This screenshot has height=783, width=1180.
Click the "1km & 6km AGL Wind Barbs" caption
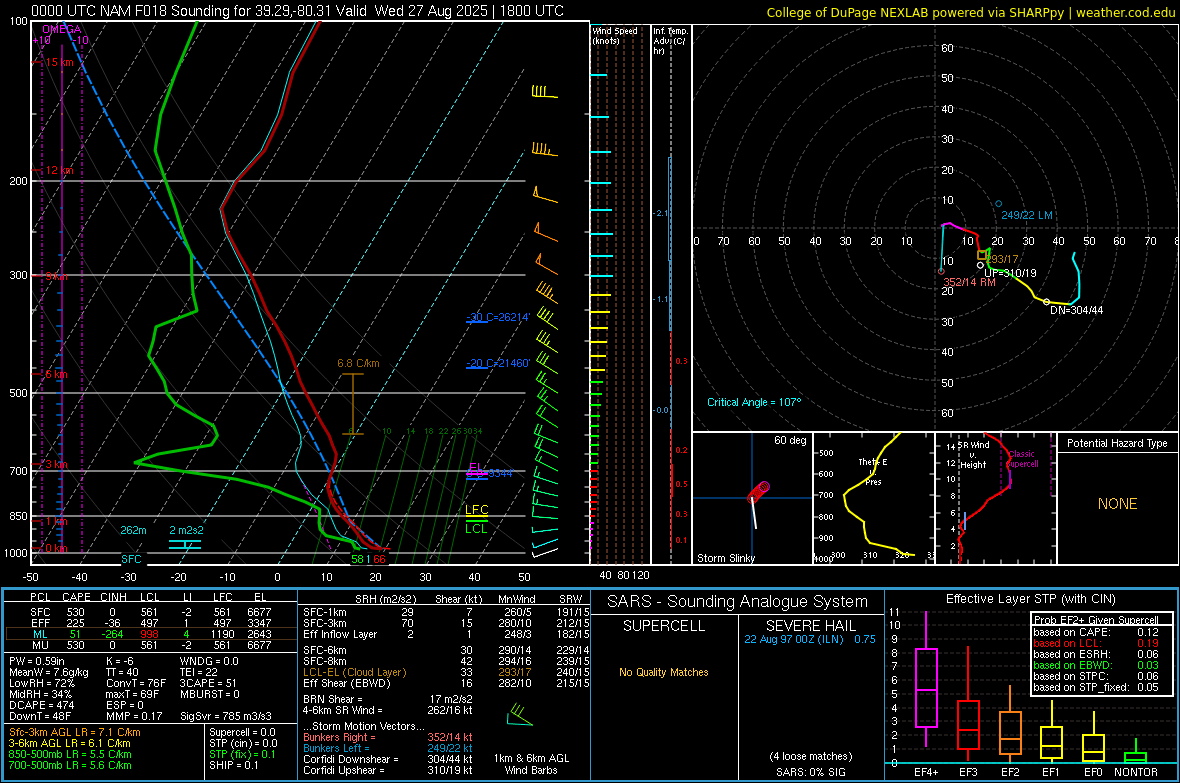531,764
